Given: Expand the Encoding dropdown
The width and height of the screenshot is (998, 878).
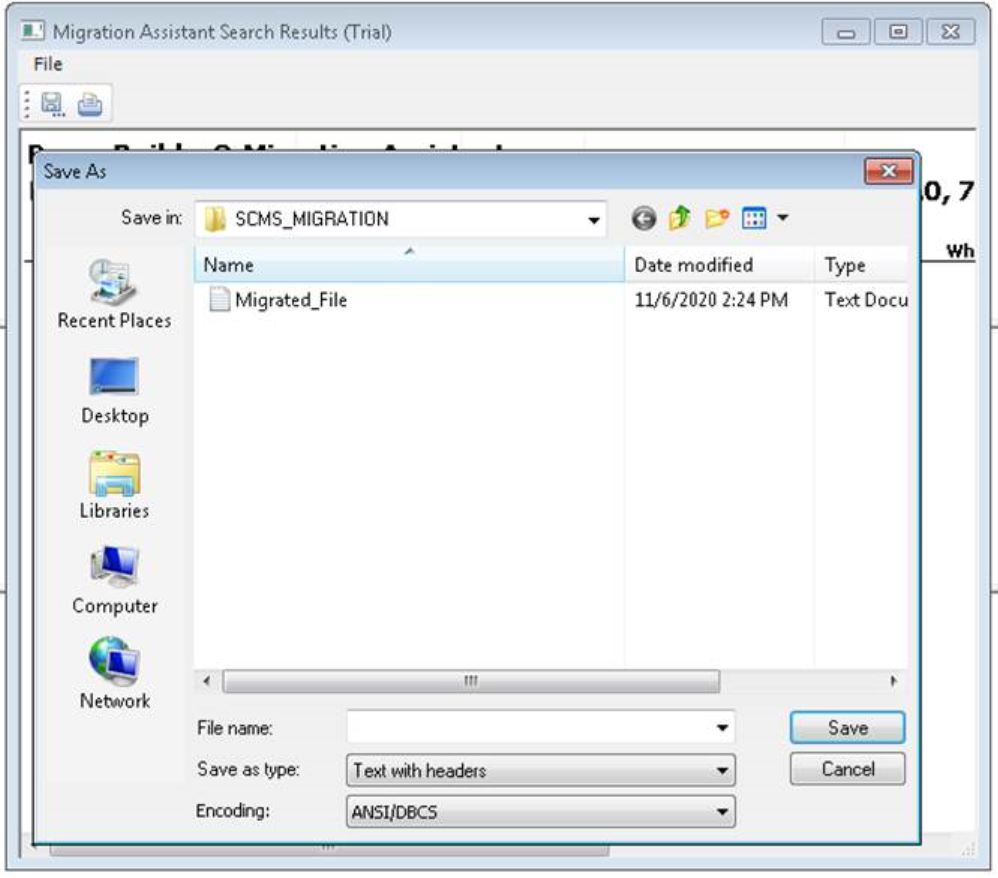Looking at the screenshot, I should click(x=722, y=812).
